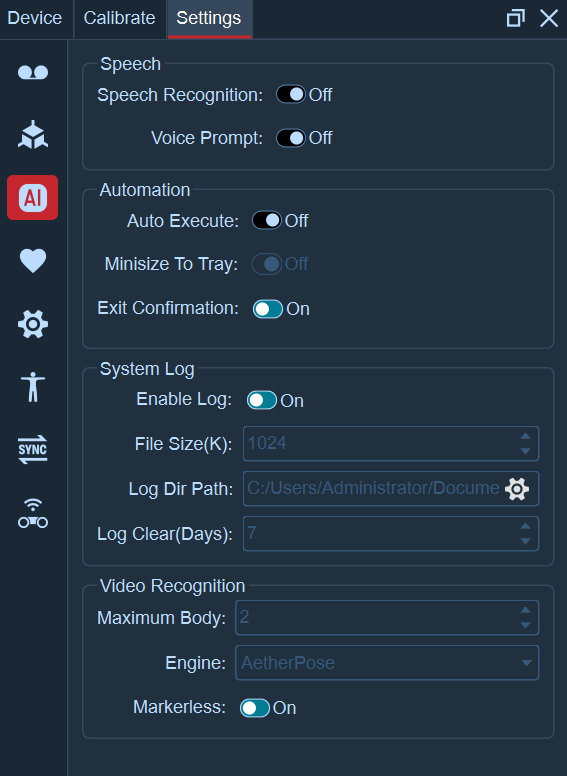Open the heart icon panel
This screenshot has height=776, width=567.
33,260
